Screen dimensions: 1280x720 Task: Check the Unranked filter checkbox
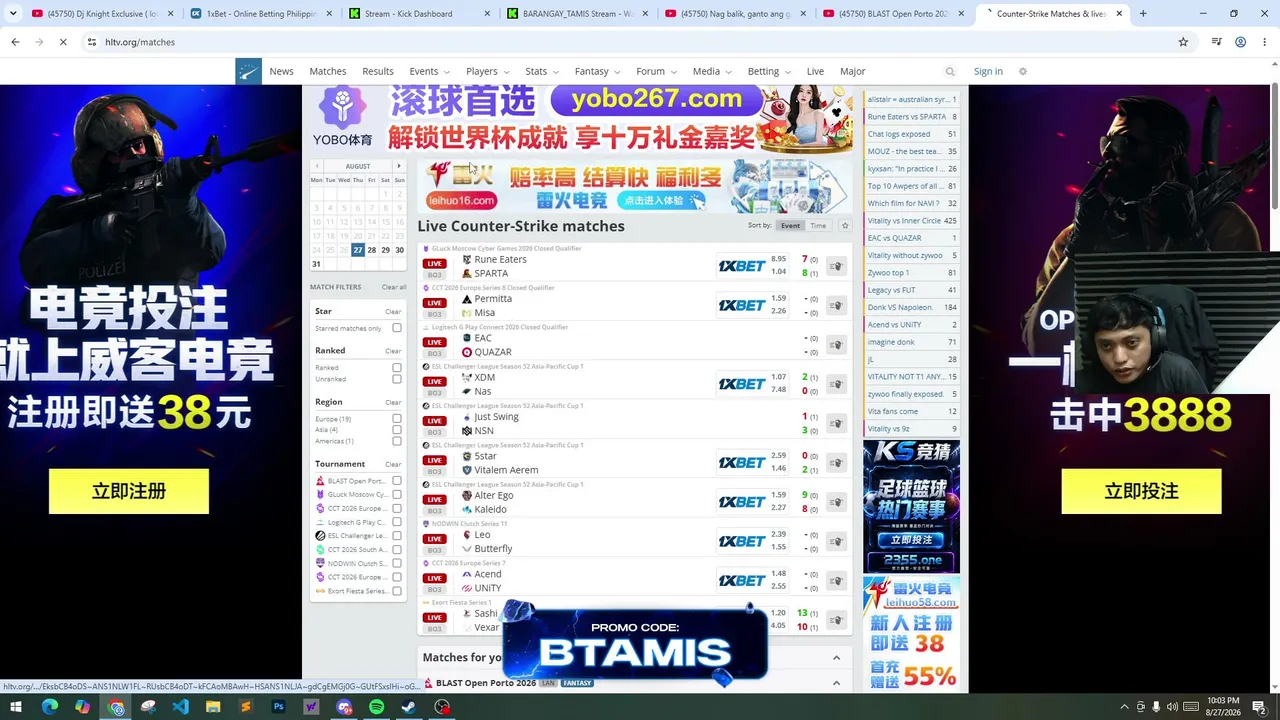tap(397, 379)
